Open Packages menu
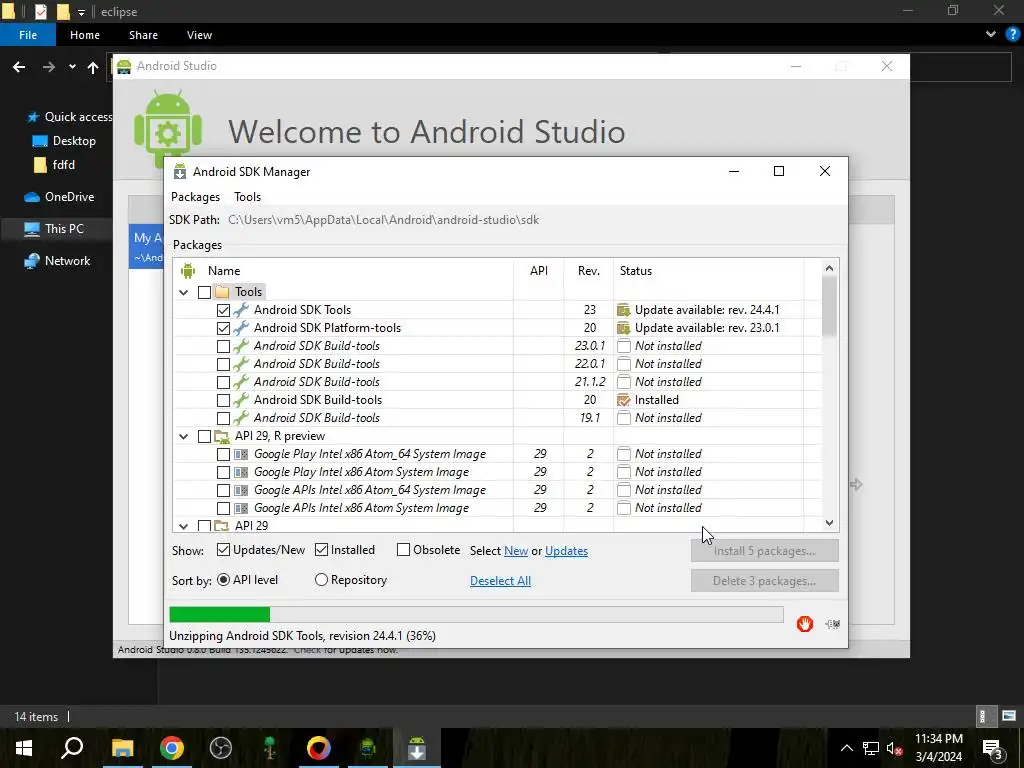Viewport: 1024px width, 768px height. click(x=195, y=197)
